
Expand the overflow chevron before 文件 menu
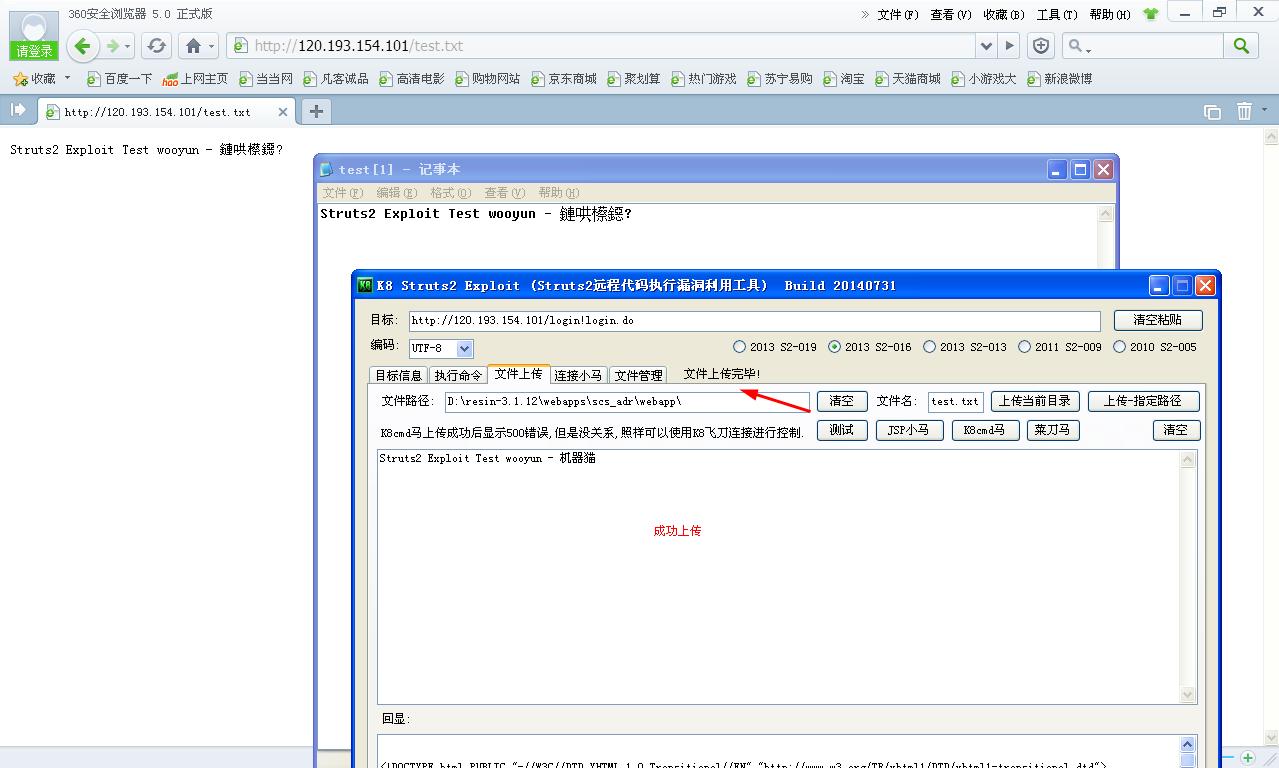(865, 14)
